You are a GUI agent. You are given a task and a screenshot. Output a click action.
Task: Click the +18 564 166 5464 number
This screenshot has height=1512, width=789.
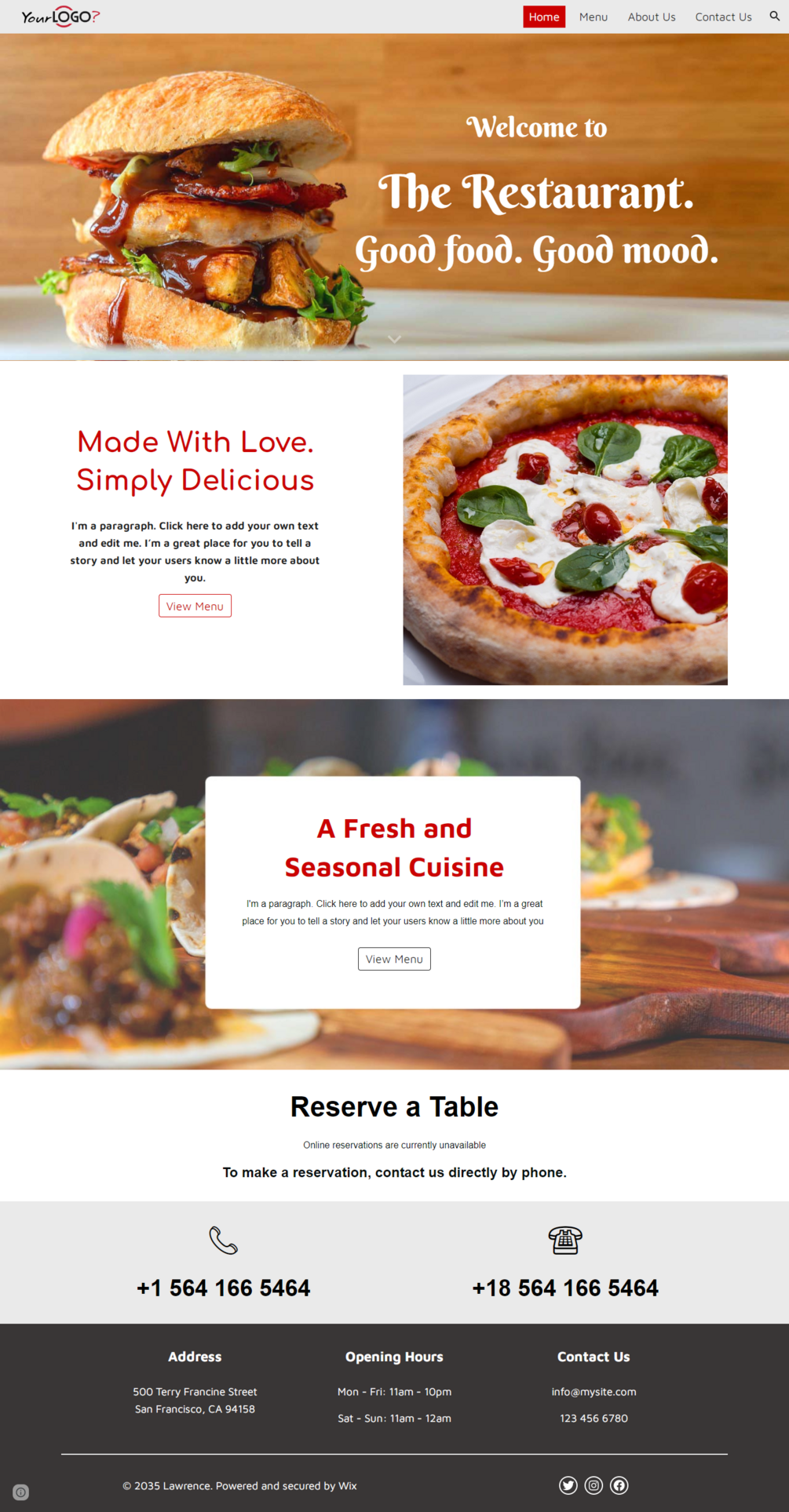point(565,1288)
